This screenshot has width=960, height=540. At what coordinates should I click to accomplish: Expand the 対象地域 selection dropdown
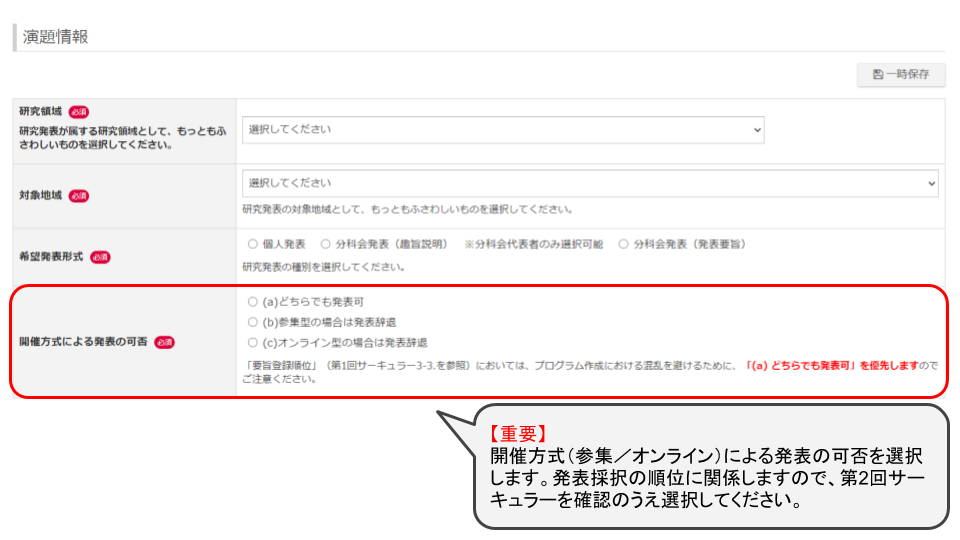click(x=590, y=184)
